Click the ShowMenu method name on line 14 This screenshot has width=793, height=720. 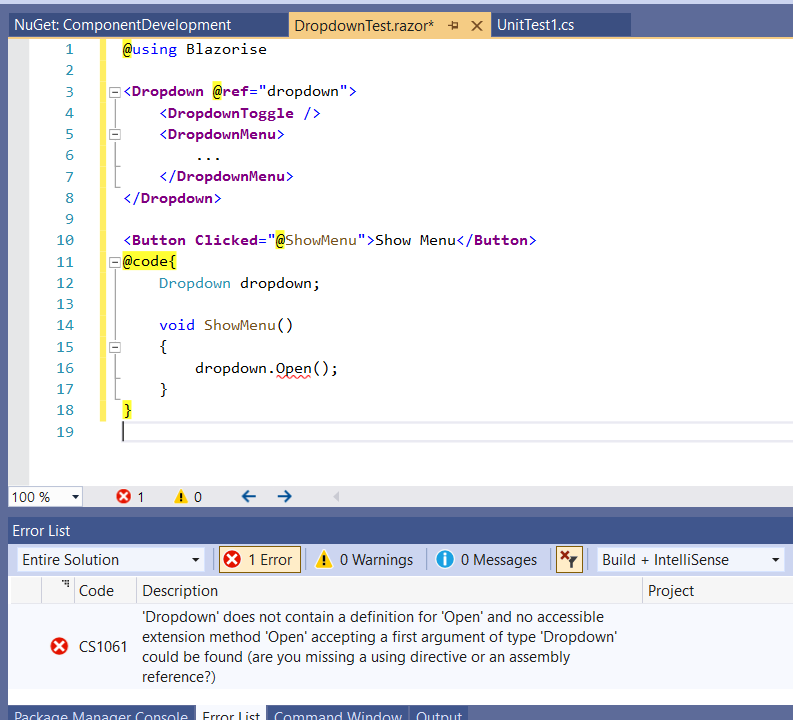tap(240, 325)
